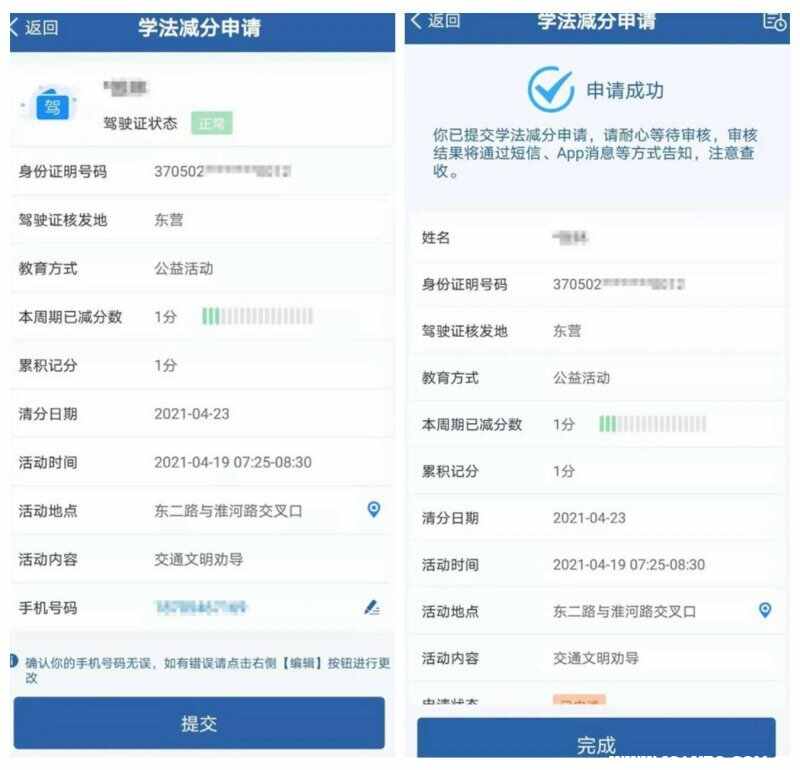Tap 返回 text on right header
This screenshot has width=800, height=770.
[x=444, y=20]
